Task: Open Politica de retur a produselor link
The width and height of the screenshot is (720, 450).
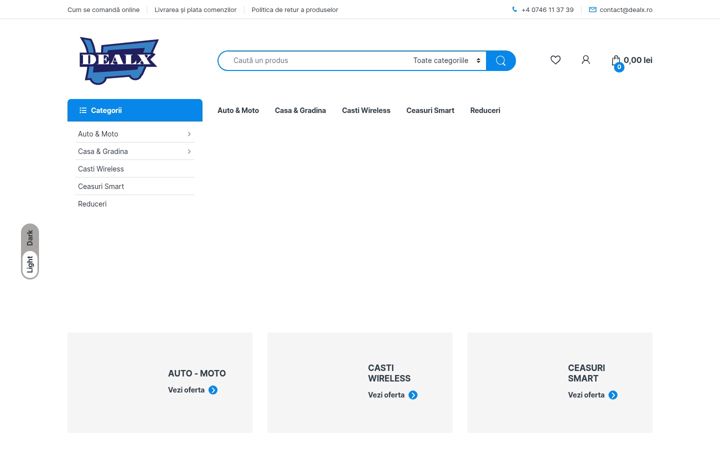Action: point(295,10)
